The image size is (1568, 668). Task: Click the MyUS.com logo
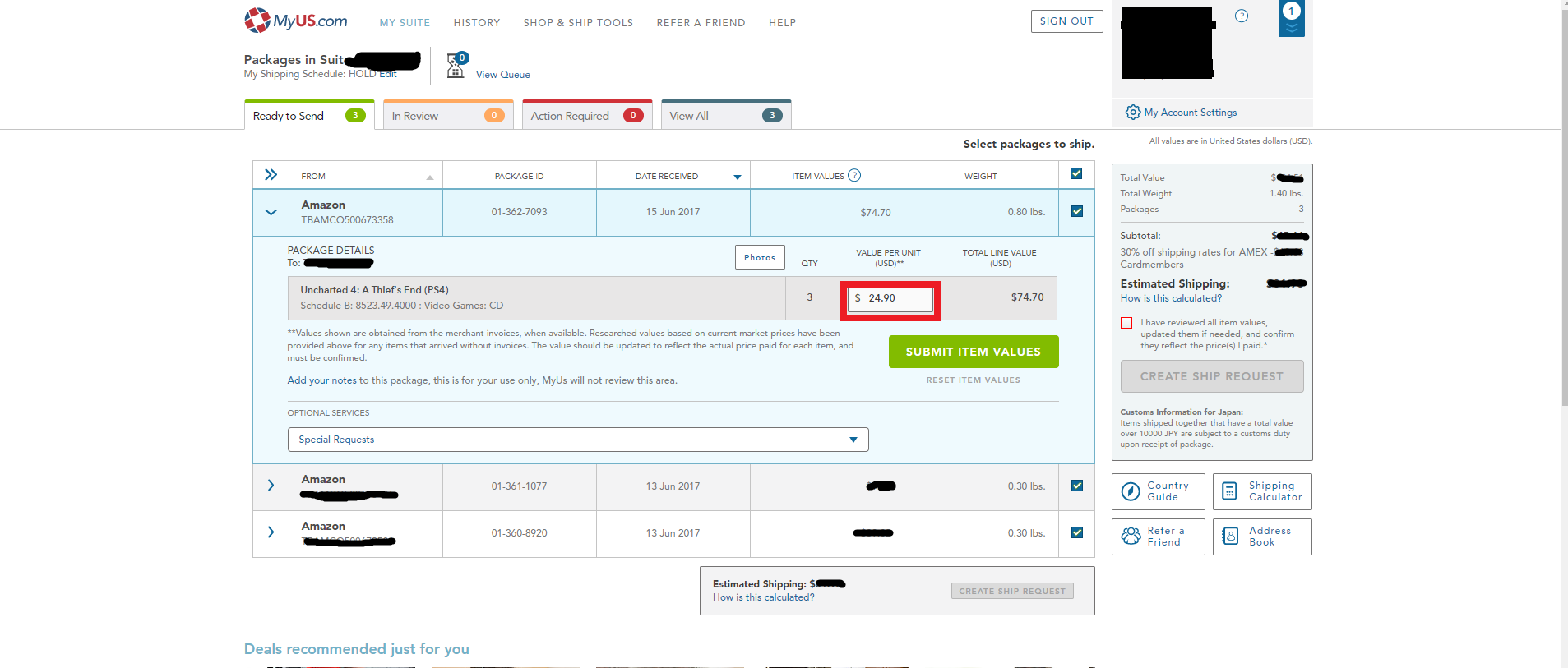point(295,21)
